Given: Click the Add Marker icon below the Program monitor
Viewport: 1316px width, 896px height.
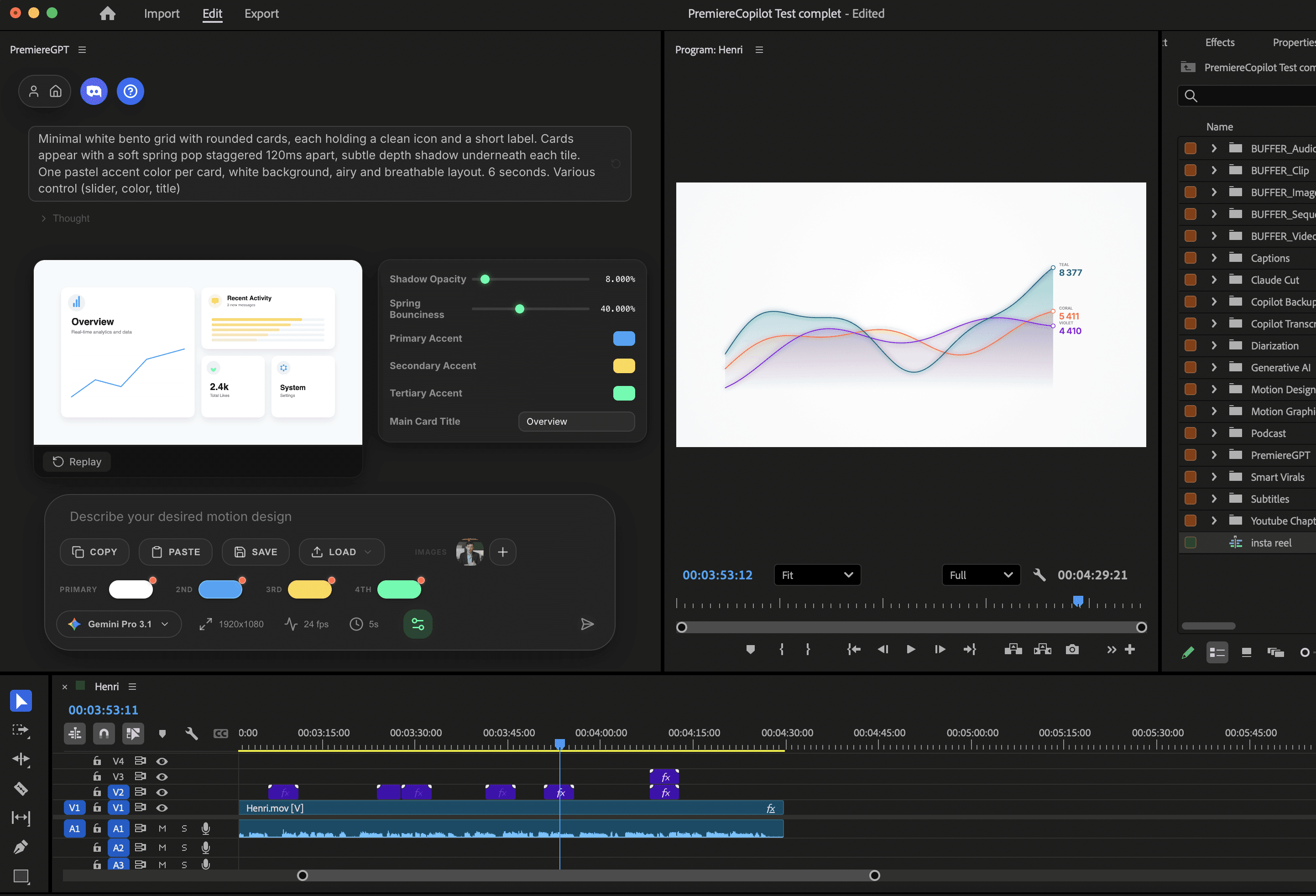Looking at the screenshot, I should point(751,650).
